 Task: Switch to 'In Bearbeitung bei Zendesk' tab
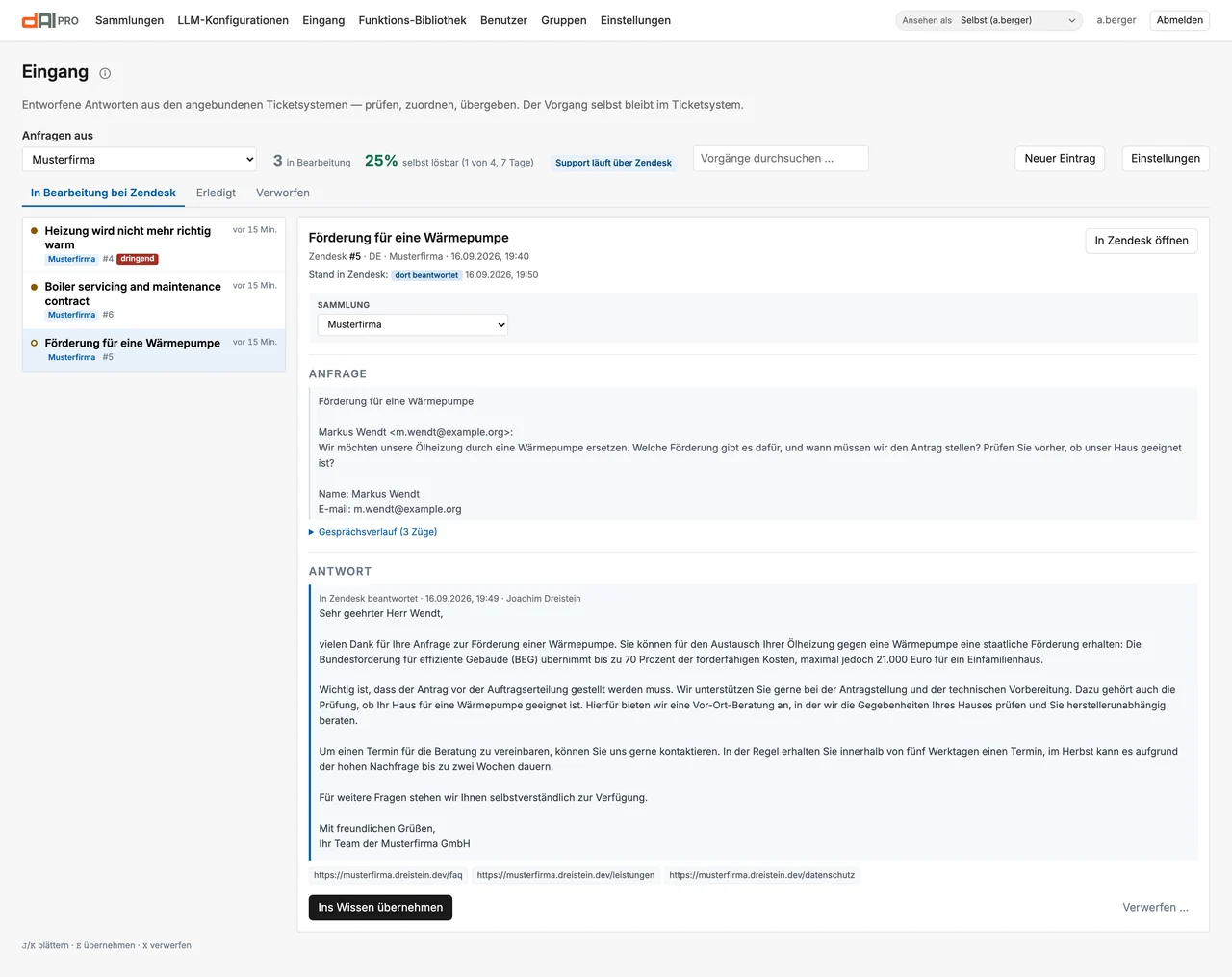pos(103,193)
